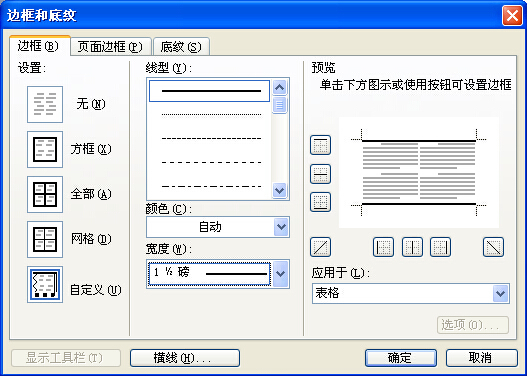This screenshot has height=376, width=527.
Task: Open the 应用于 dropdown showing 表格
Action: 411,294
